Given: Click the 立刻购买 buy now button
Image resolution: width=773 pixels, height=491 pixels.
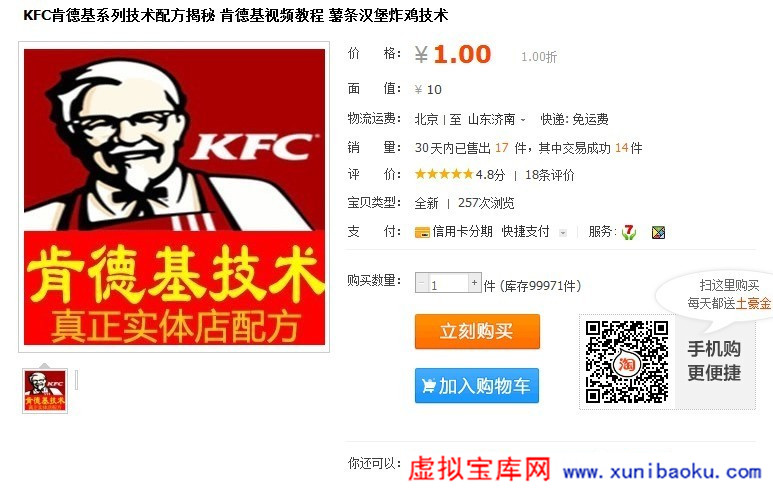Looking at the screenshot, I should pyautogui.click(x=477, y=331).
